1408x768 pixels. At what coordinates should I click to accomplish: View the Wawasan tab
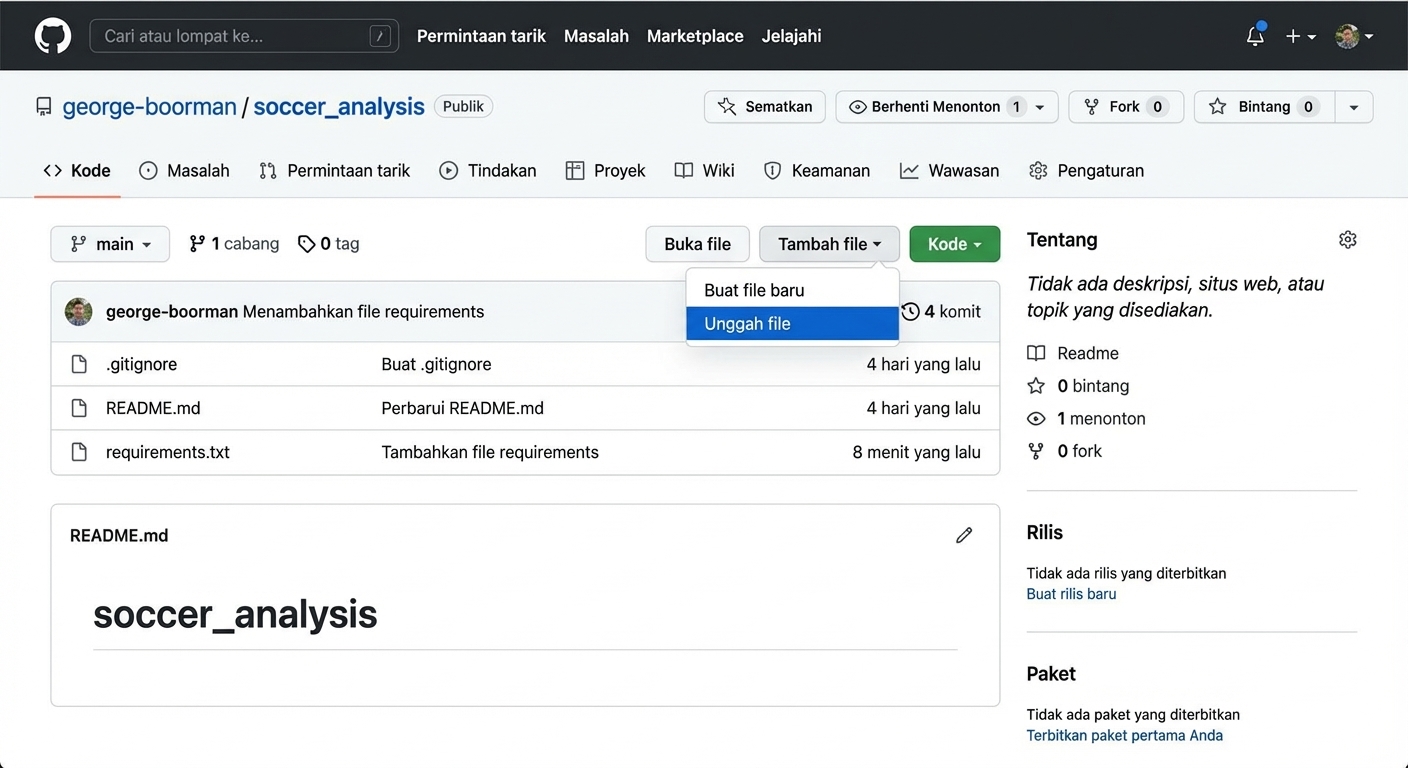pyautogui.click(x=950, y=171)
